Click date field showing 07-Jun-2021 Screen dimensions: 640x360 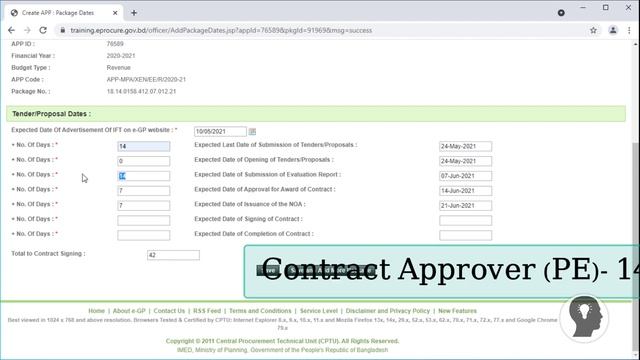[x=466, y=176]
